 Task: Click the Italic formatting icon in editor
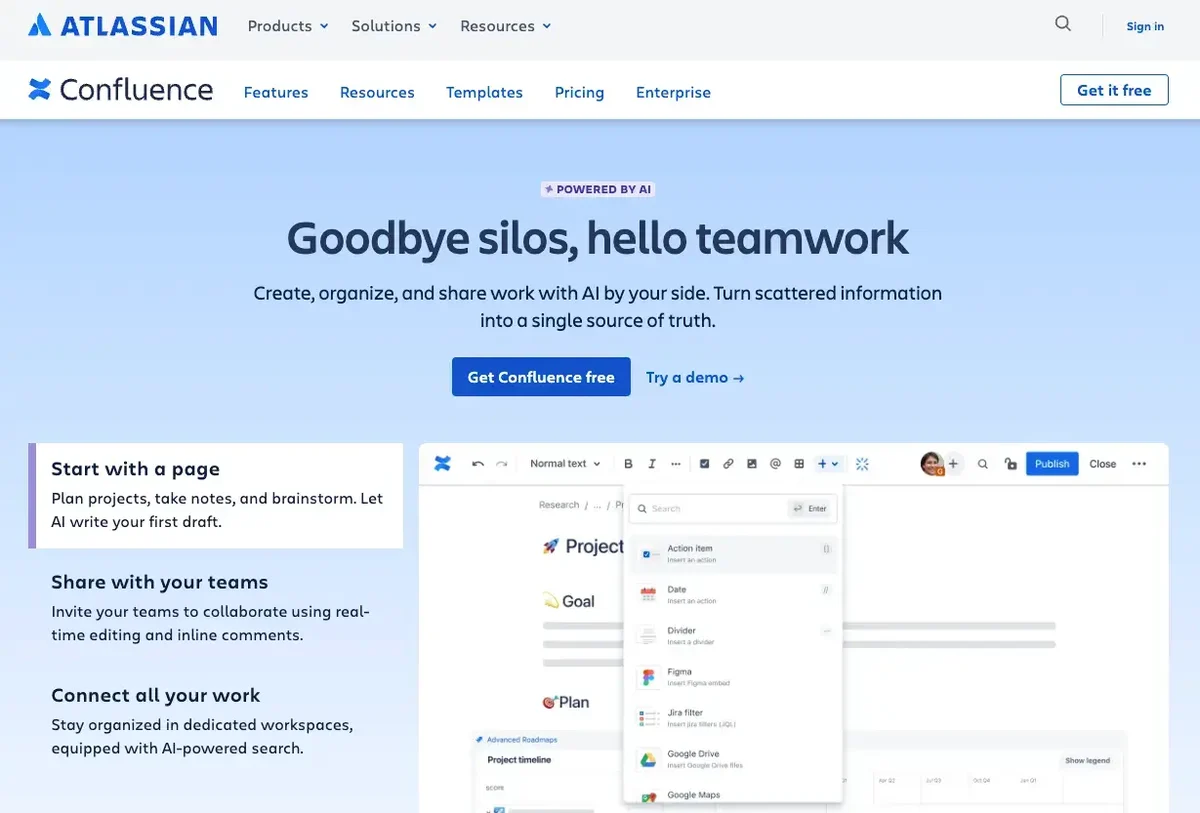(x=652, y=464)
